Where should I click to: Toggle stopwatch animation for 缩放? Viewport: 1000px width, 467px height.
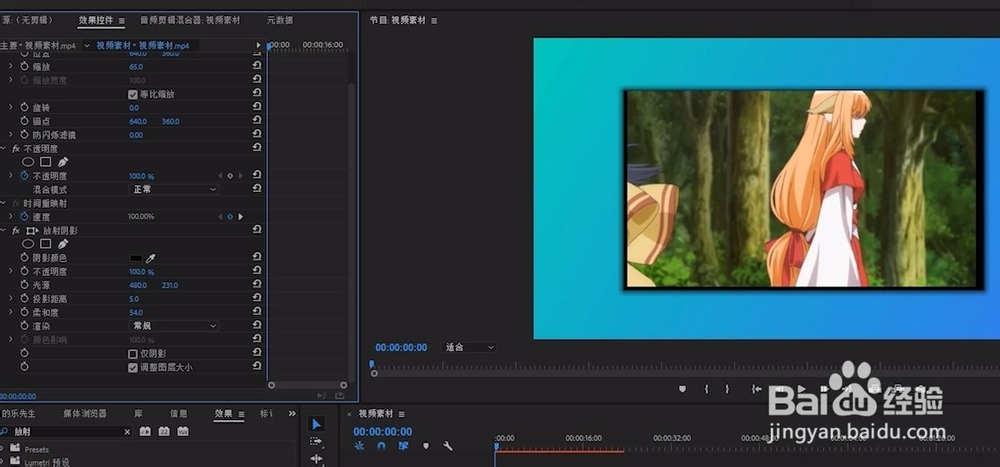[x=24, y=66]
